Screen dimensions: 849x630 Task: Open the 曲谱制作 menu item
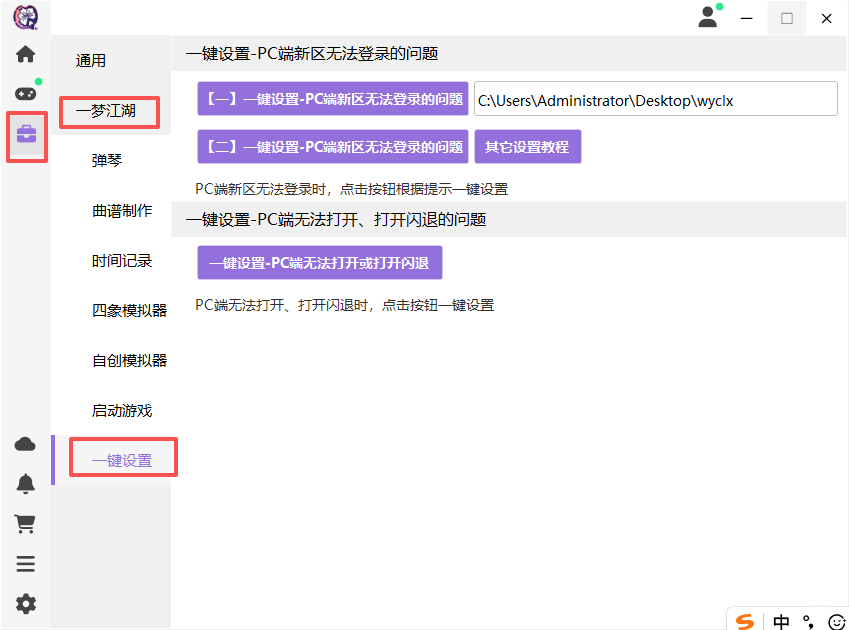coord(122,211)
